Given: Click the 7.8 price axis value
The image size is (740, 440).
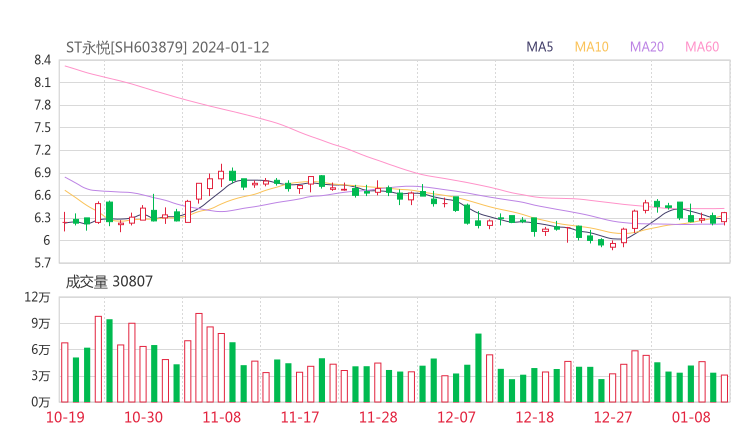Looking at the screenshot, I should 42,105.
